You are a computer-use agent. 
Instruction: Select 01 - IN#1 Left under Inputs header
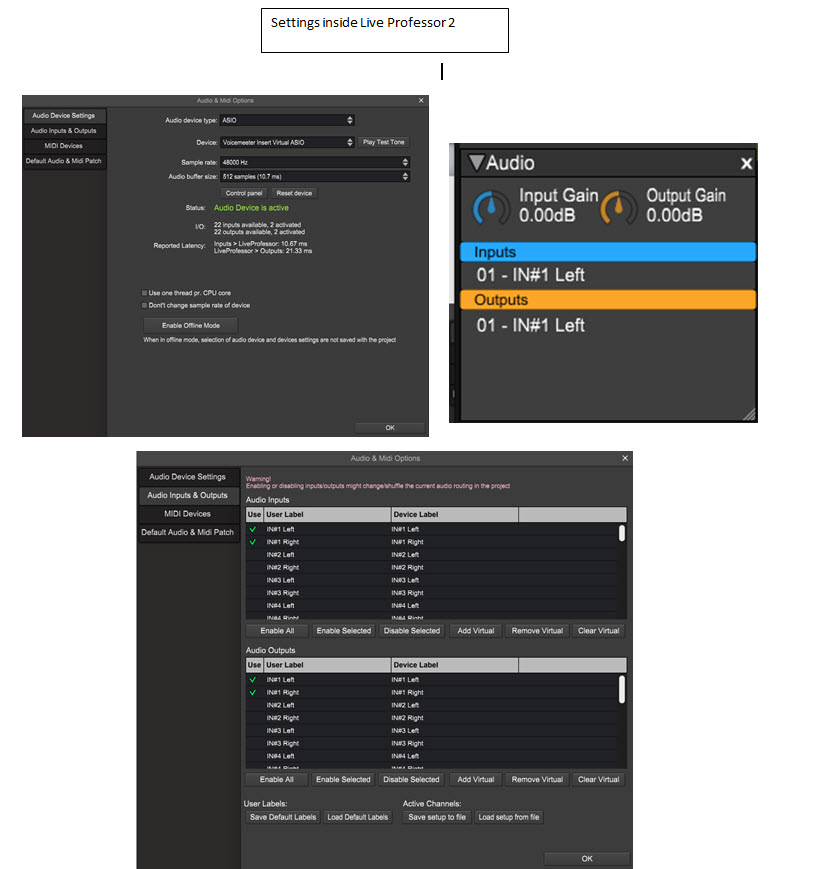[x=530, y=275]
